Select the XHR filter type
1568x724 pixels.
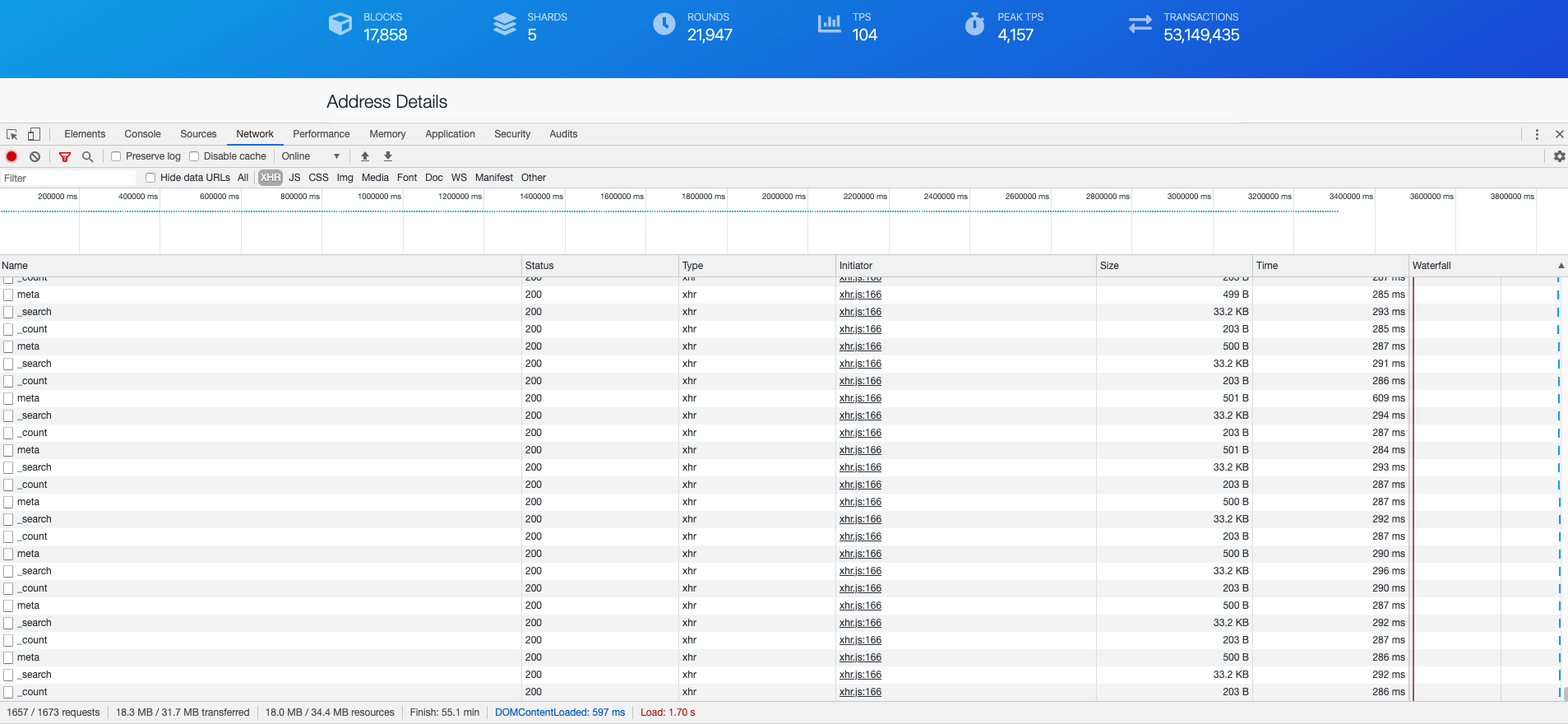click(271, 178)
